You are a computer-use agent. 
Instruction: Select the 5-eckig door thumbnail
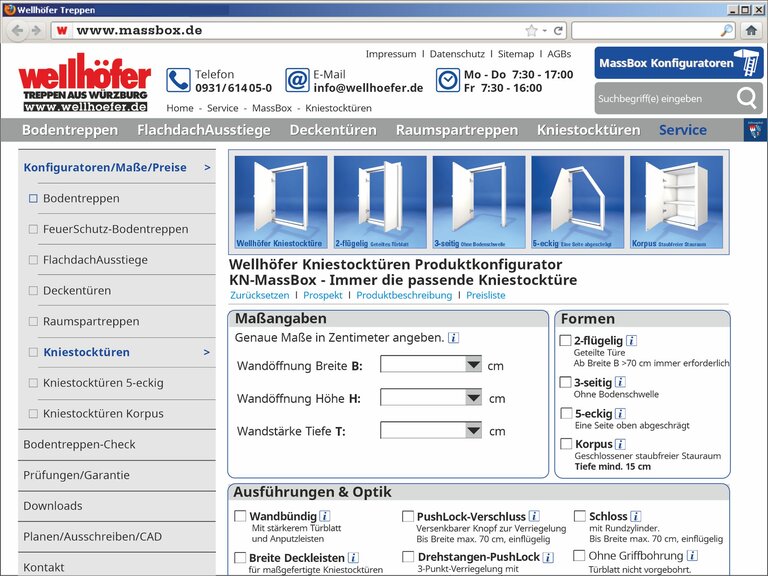(577, 202)
